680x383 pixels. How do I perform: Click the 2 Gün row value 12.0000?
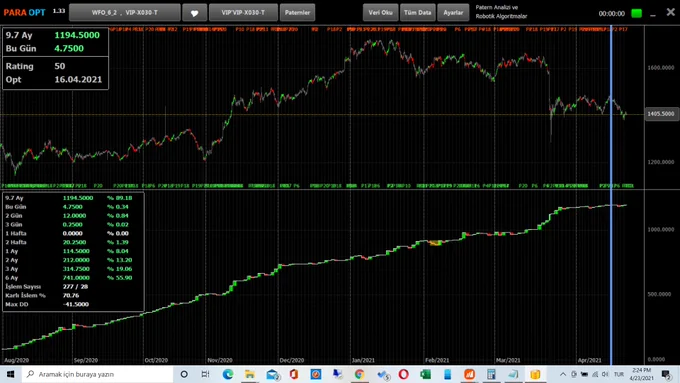[74, 216]
